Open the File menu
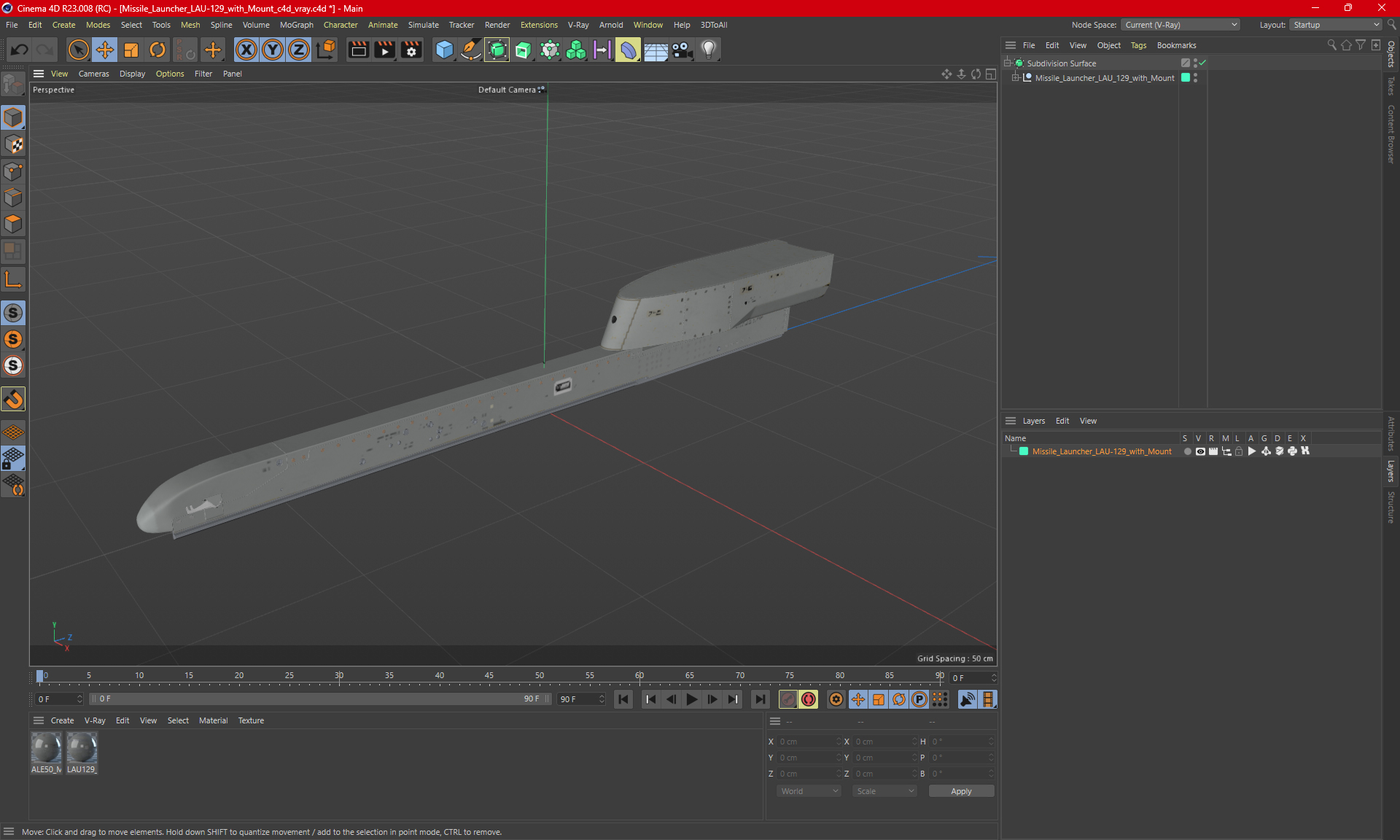This screenshot has height=840, width=1400. pos(12,25)
